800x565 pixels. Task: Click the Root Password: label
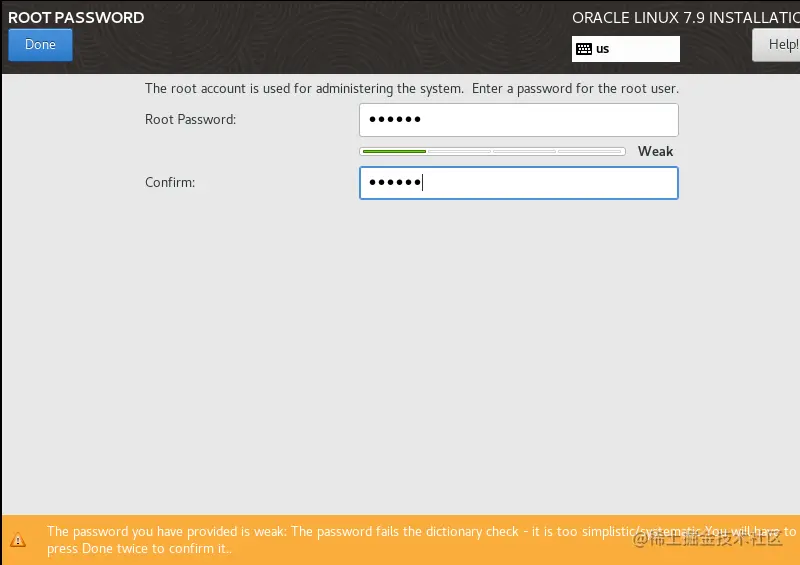click(190, 119)
